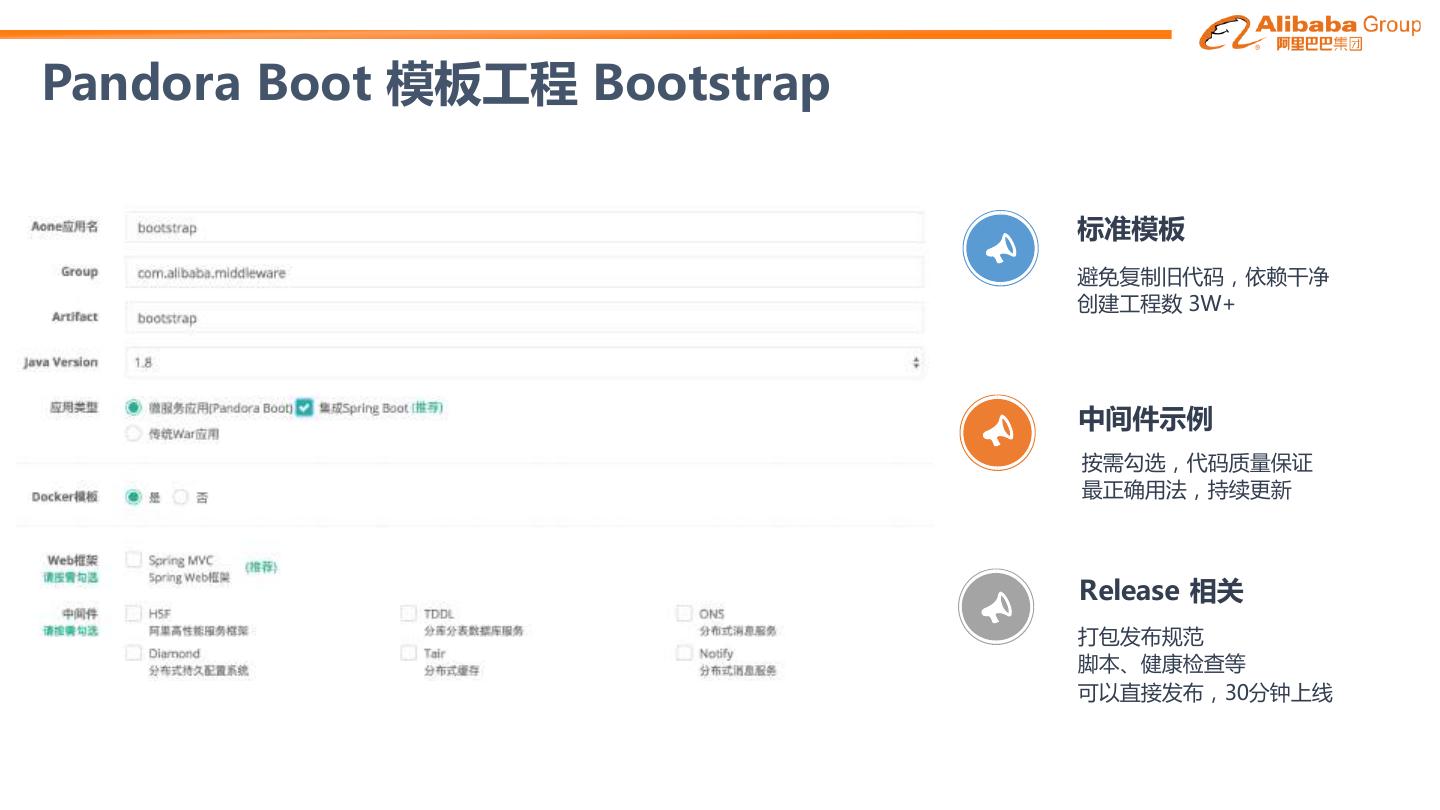Image resolution: width=1440 pixels, height=810 pixels.
Task: Click the text 打包发布规范
Action: tap(1140, 637)
